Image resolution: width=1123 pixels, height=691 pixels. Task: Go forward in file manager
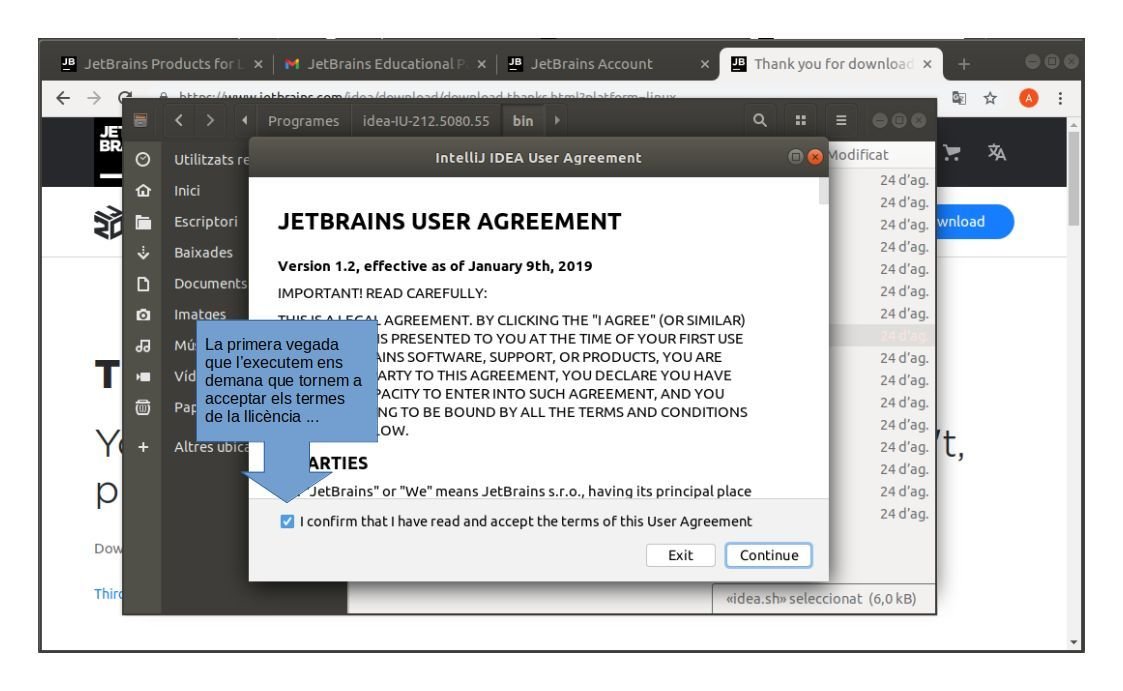click(x=210, y=120)
